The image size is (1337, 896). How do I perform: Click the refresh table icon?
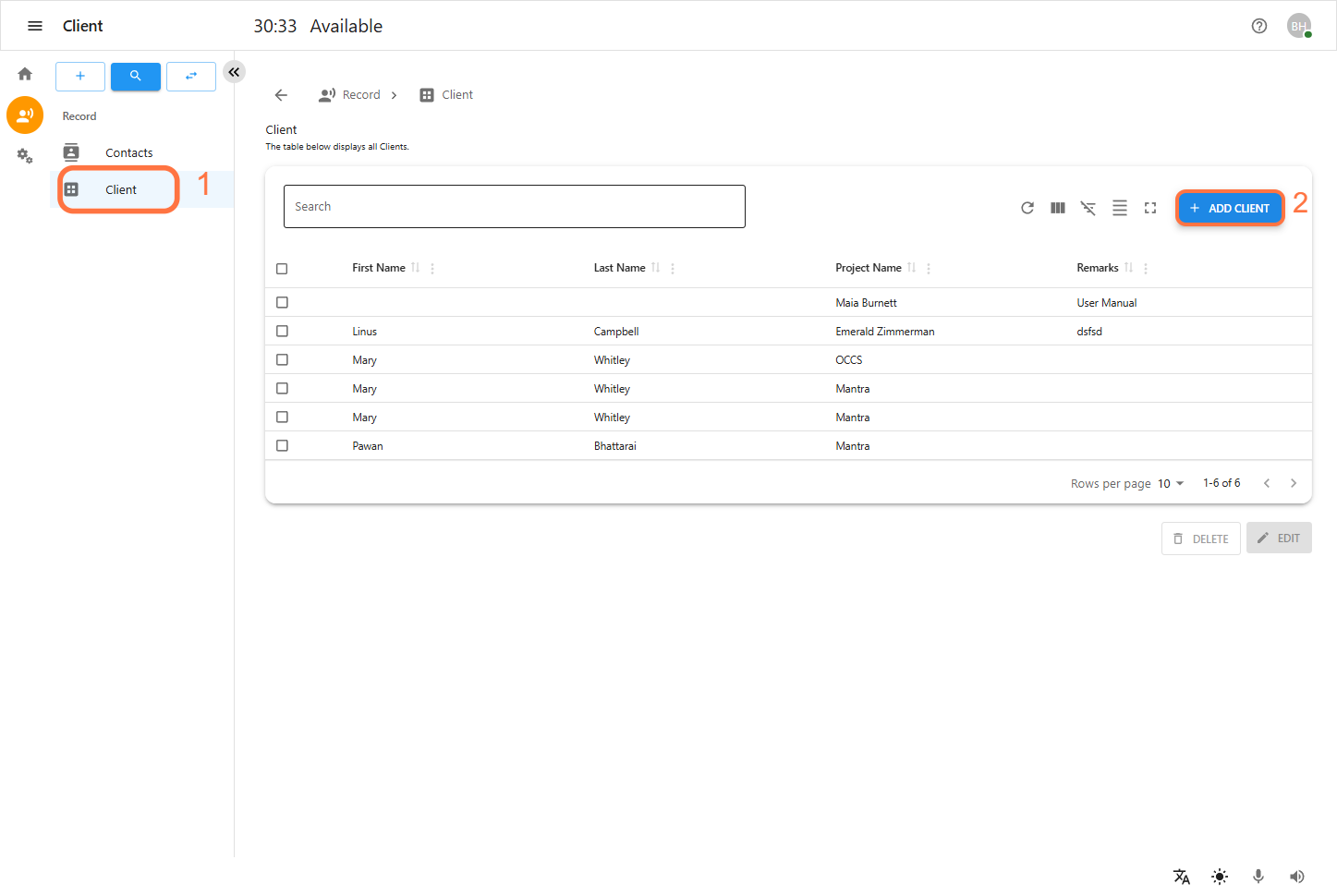click(1027, 208)
